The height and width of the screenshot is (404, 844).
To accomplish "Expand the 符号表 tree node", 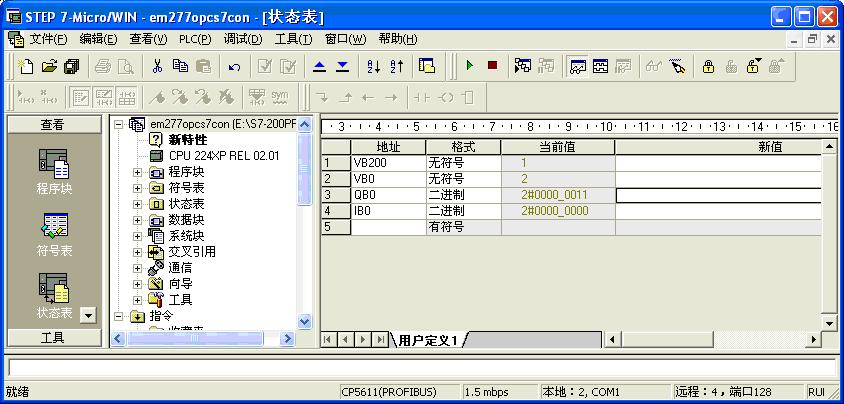I will pyautogui.click(x=137, y=188).
